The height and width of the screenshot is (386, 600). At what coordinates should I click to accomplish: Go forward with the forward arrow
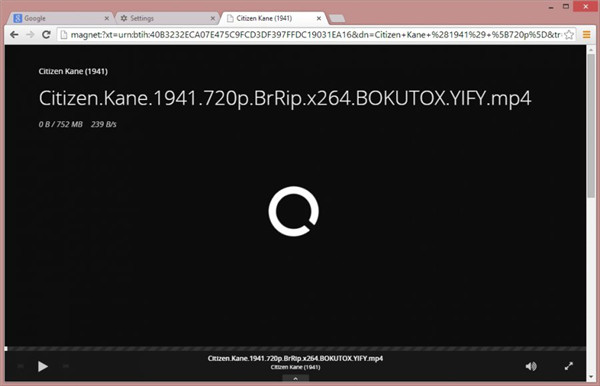coord(30,35)
